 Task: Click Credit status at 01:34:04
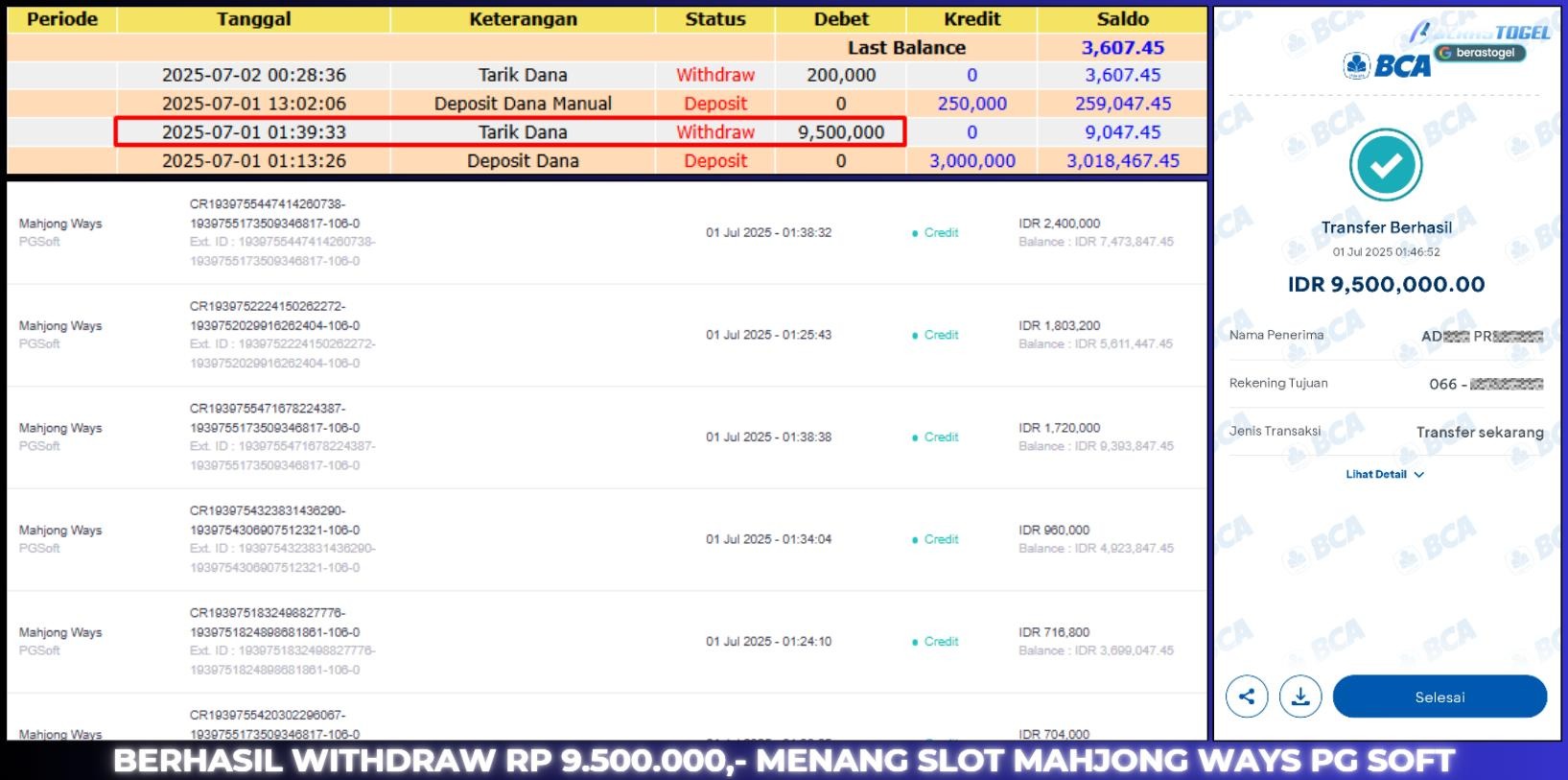click(x=935, y=539)
